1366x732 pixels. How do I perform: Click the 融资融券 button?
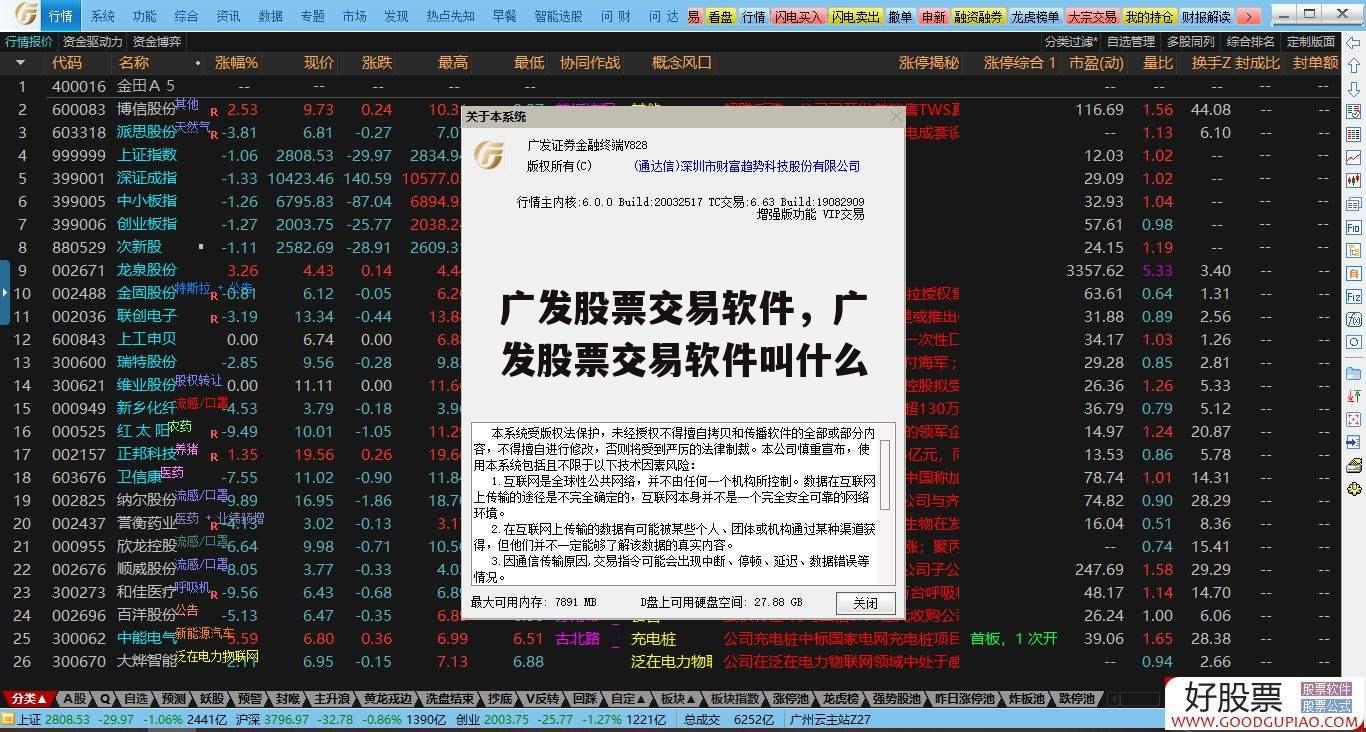[978, 17]
